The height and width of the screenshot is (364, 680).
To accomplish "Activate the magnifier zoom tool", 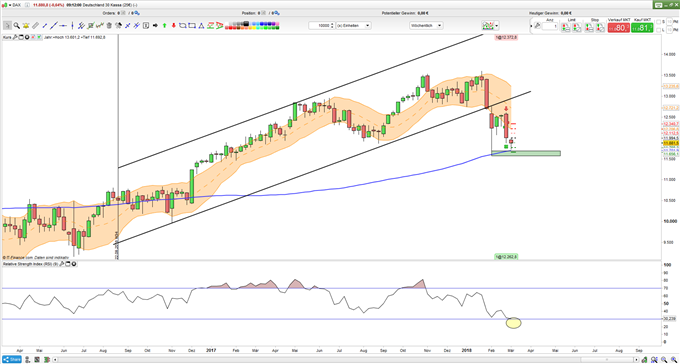I will pyautogui.click(x=16, y=26).
